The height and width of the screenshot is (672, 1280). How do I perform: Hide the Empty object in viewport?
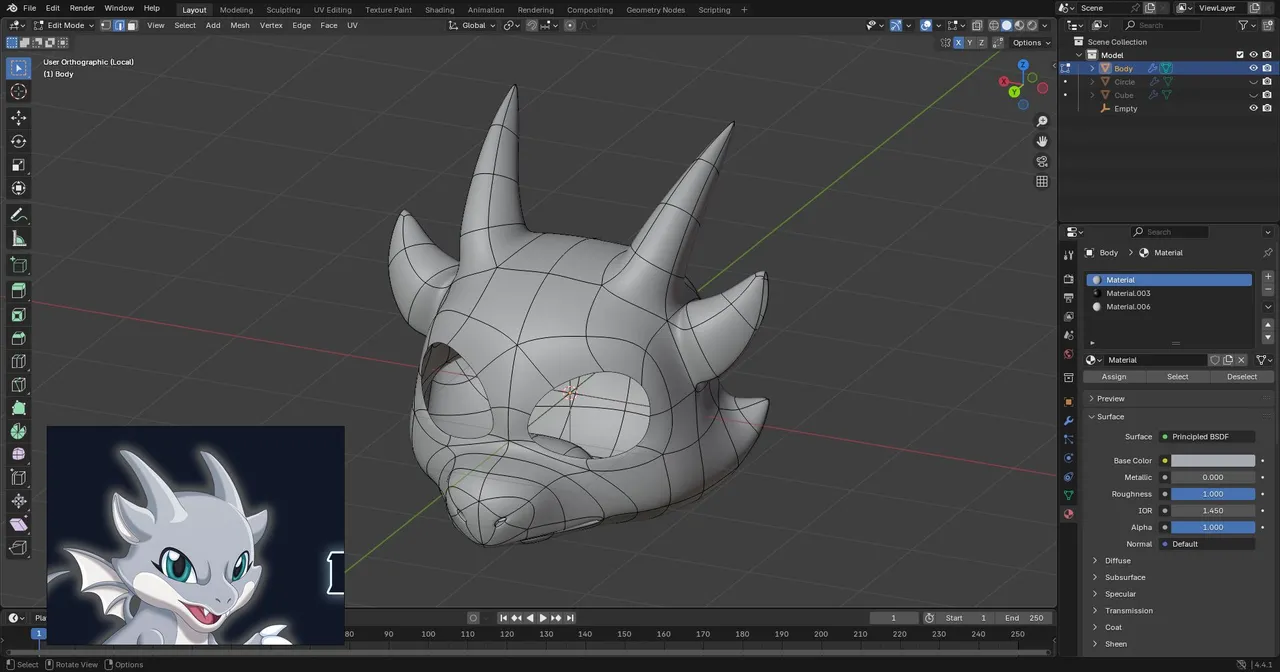pos(1253,108)
